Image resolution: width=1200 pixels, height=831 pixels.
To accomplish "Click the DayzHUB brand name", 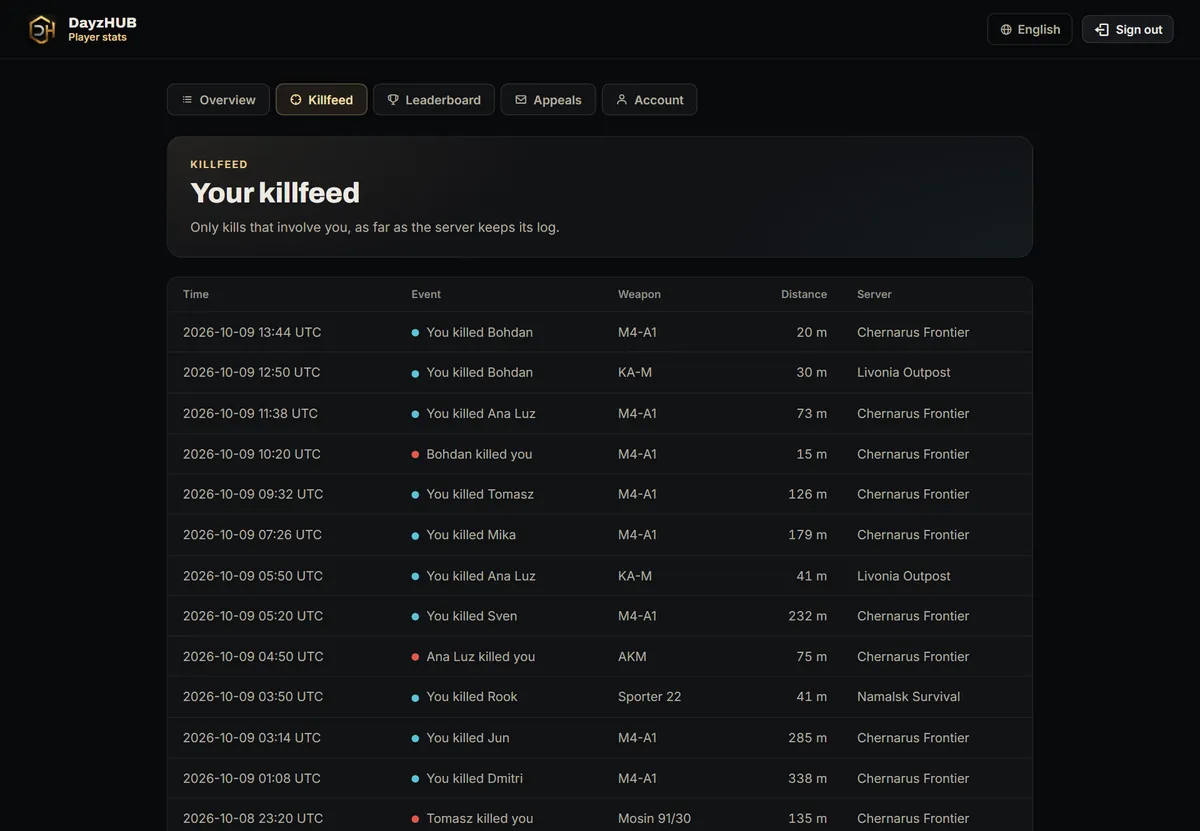I will coord(102,22).
